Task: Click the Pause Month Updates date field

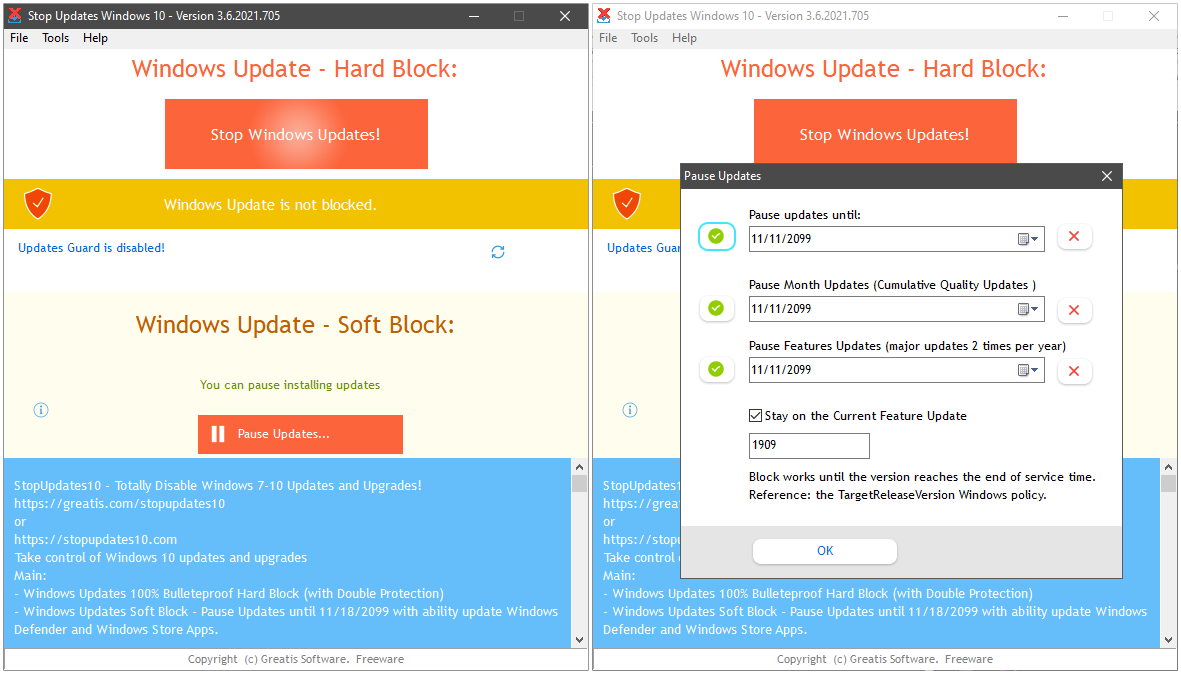Action: [896, 309]
